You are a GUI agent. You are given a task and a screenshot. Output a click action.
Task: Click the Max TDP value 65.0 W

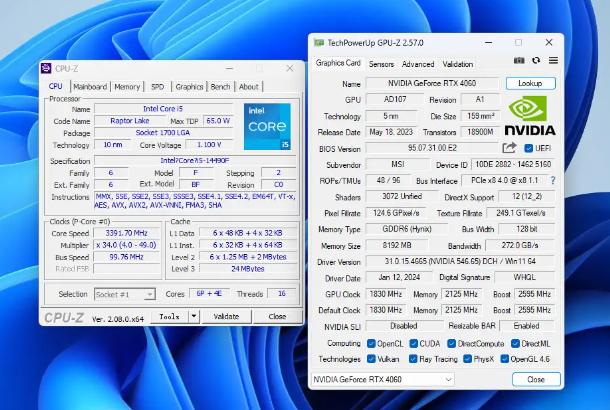tap(218, 121)
